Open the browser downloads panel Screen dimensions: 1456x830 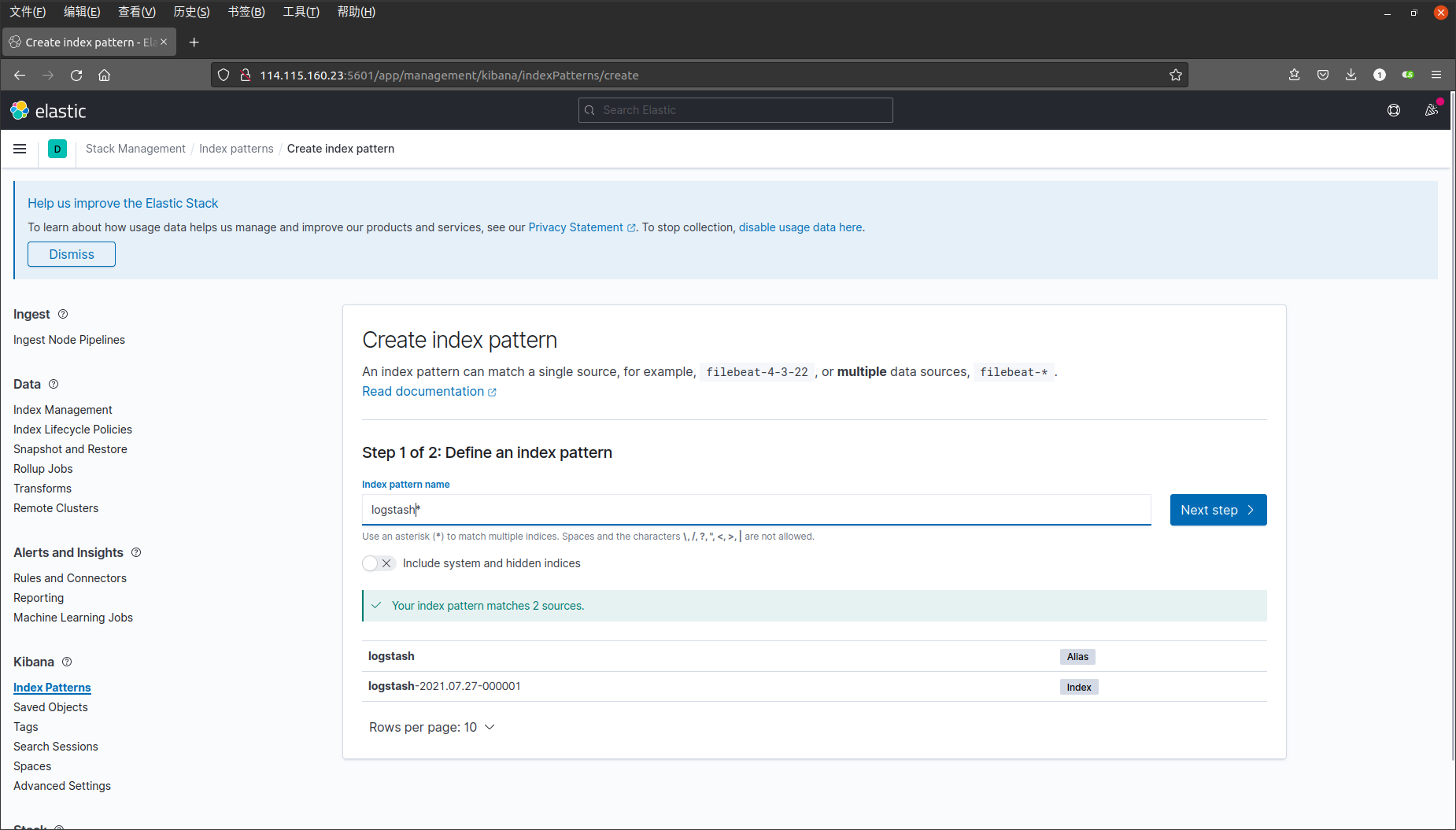1351,76
